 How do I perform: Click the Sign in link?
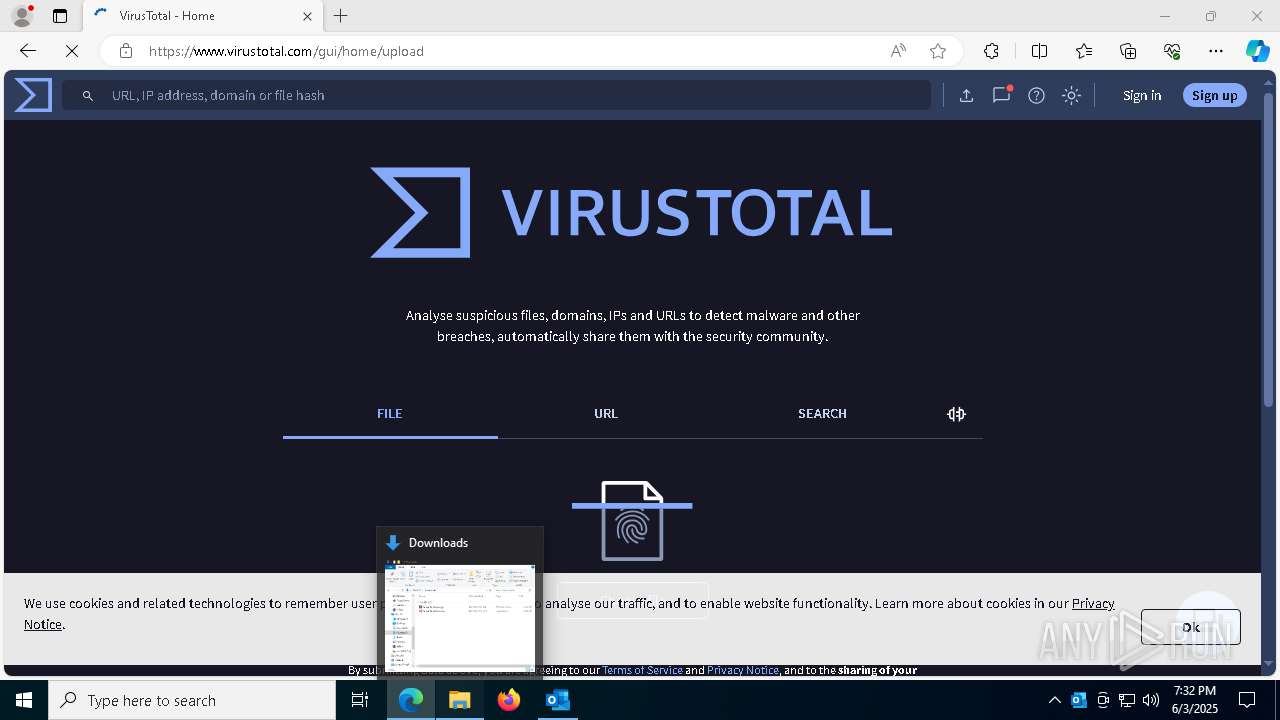pos(1142,95)
